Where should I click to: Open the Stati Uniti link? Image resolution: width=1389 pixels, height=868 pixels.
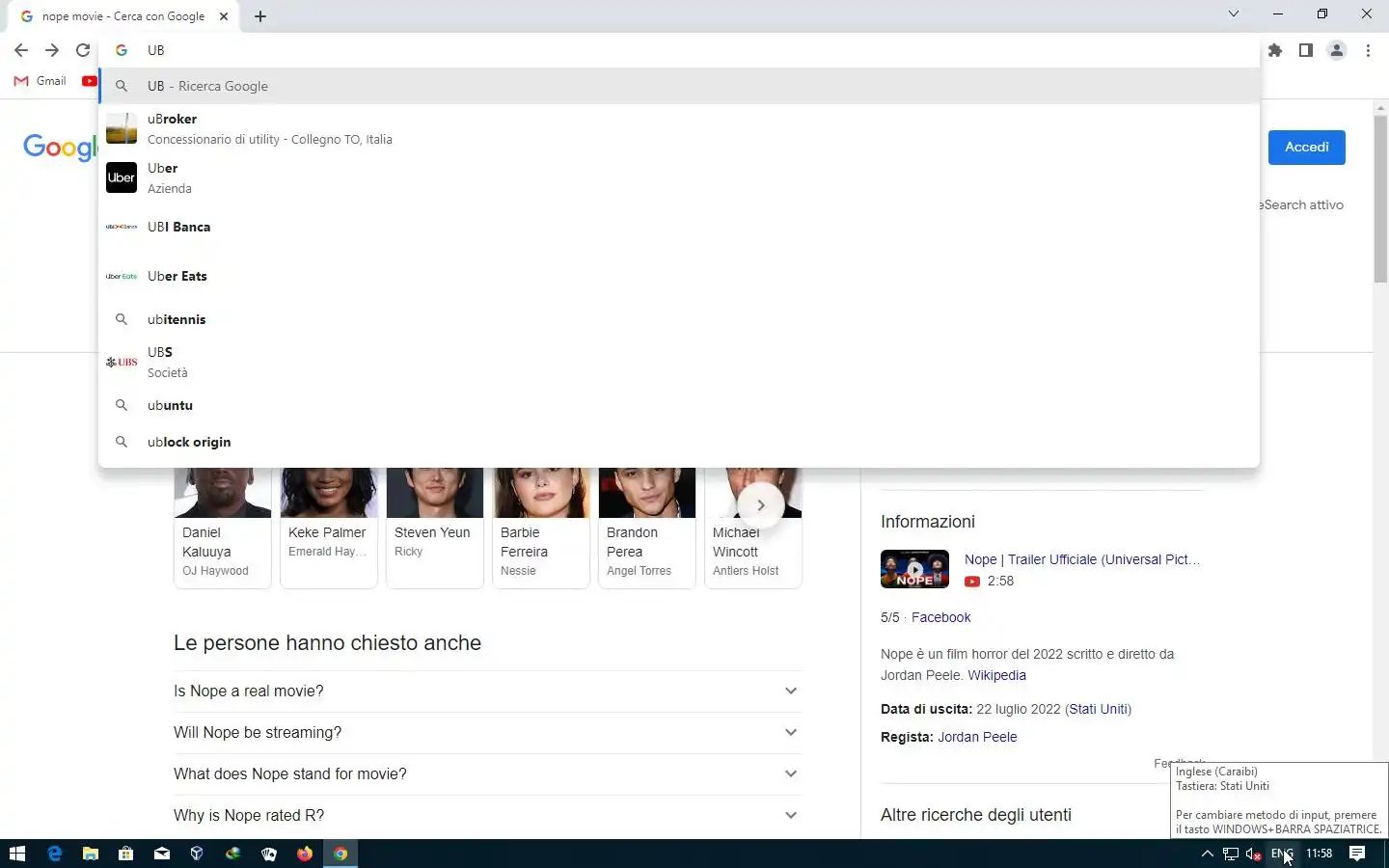tap(1098, 709)
